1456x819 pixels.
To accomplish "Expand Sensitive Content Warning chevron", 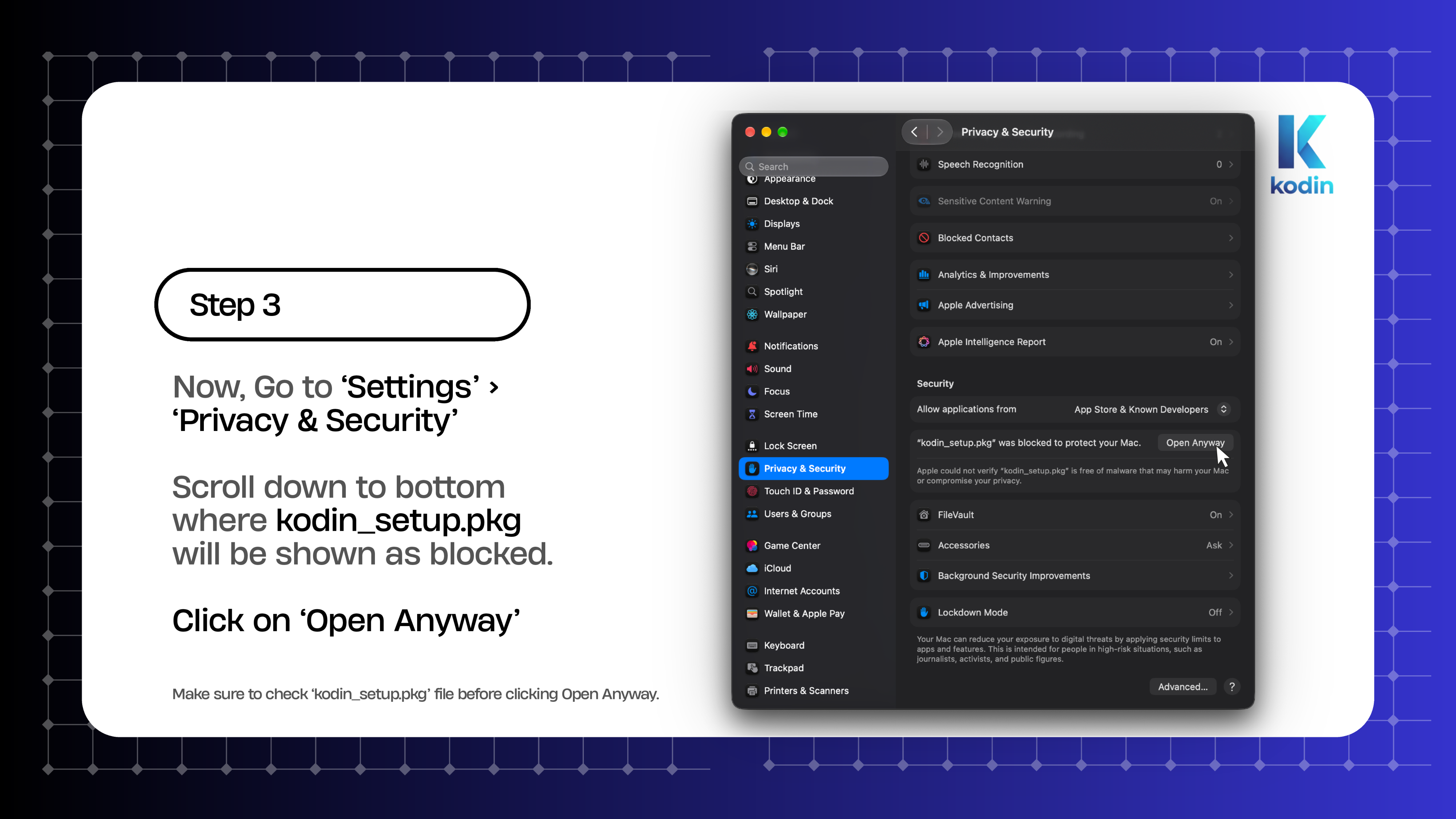I will [x=1230, y=201].
